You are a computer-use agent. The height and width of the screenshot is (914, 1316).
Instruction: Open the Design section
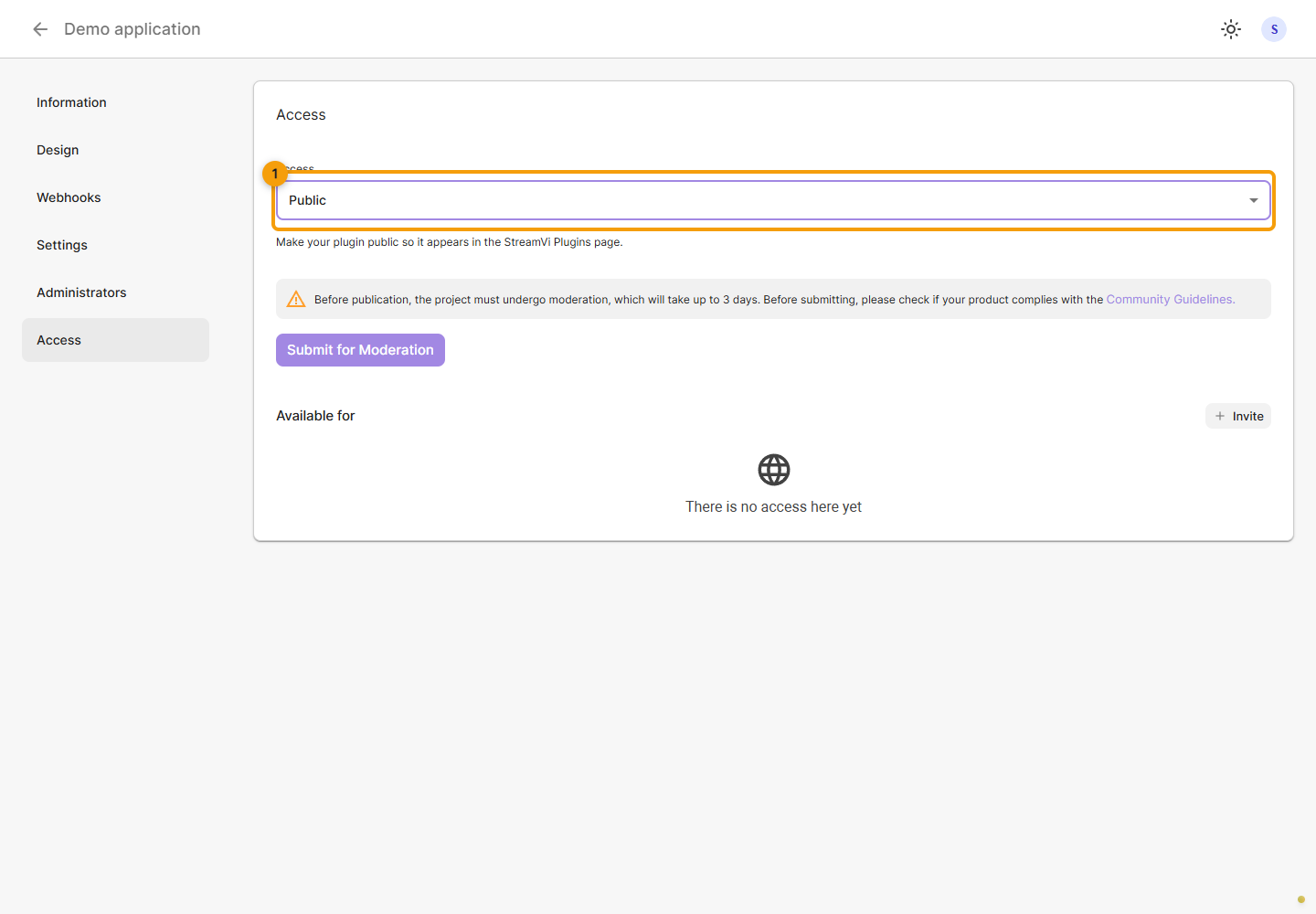pos(115,150)
